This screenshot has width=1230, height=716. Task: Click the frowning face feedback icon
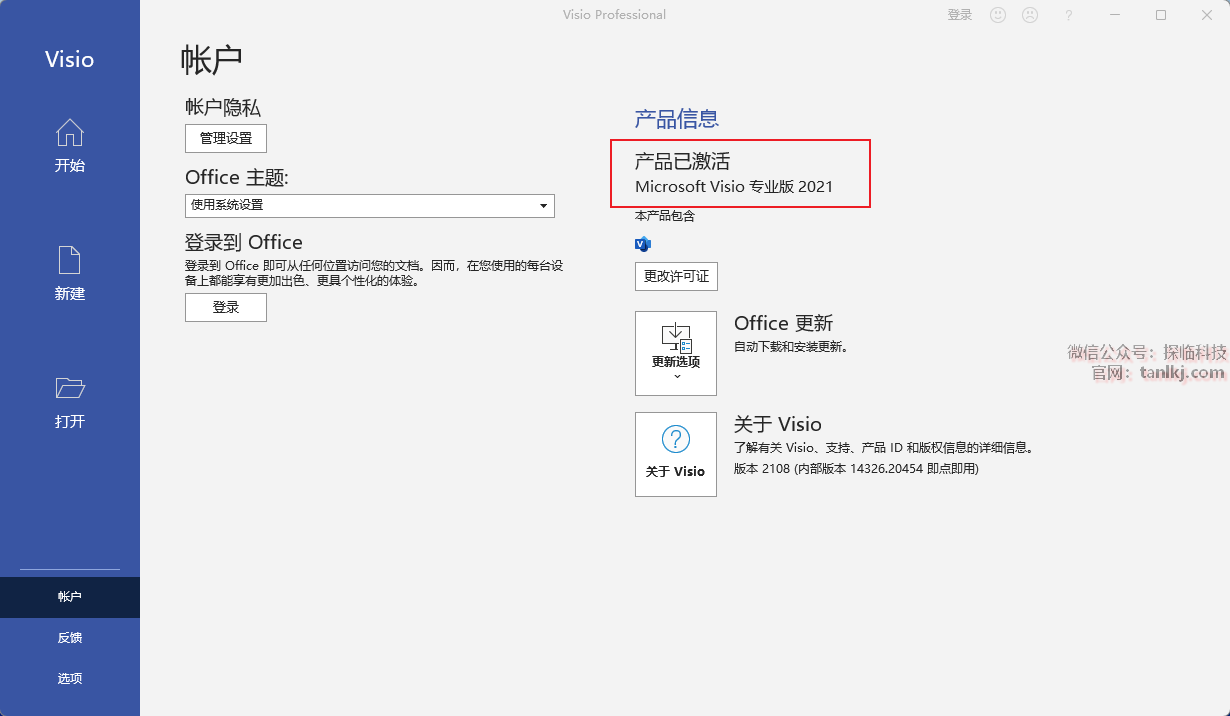click(1029, 15)
